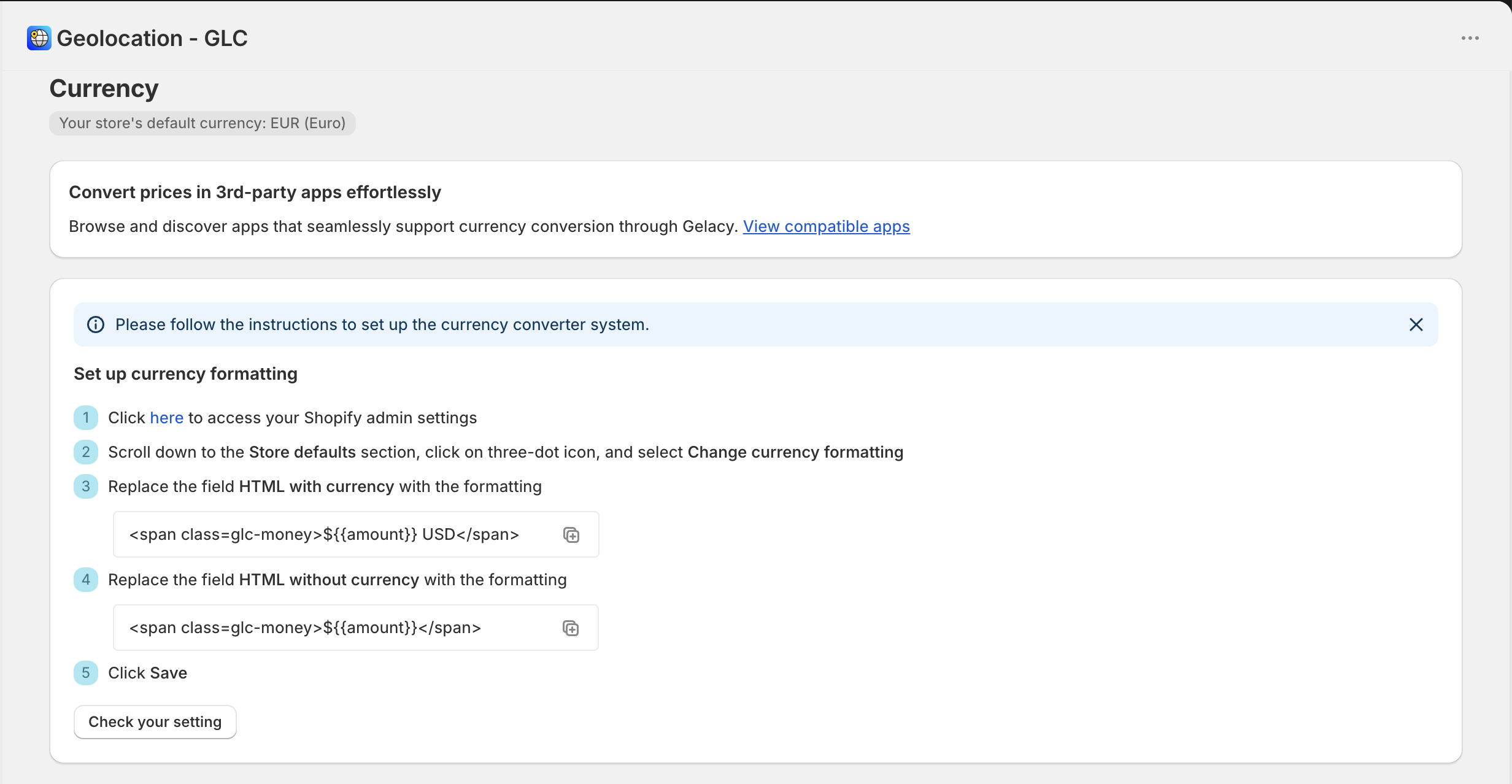Copy the HTML with currency USD snippet
Screen dimensions: 1512x784
coord(571,535)
